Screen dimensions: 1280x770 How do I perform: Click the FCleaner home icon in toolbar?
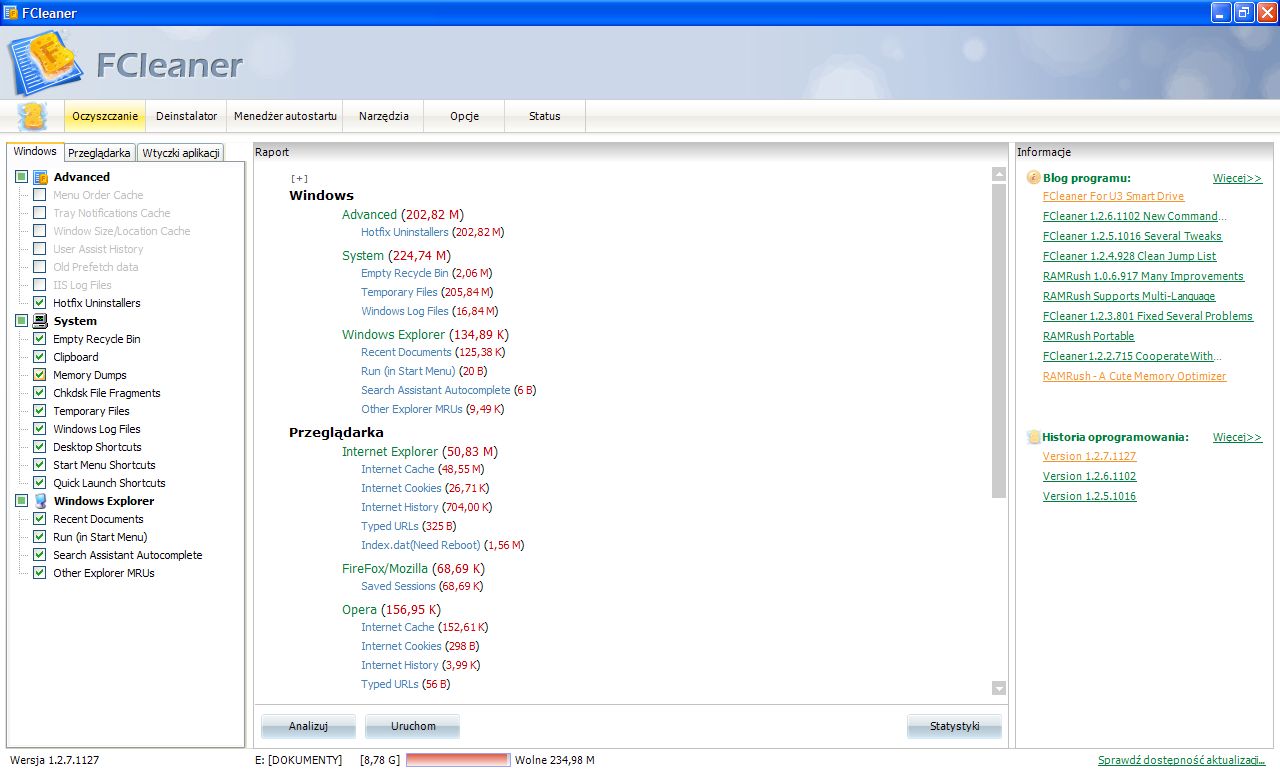[x=33, y=116]
